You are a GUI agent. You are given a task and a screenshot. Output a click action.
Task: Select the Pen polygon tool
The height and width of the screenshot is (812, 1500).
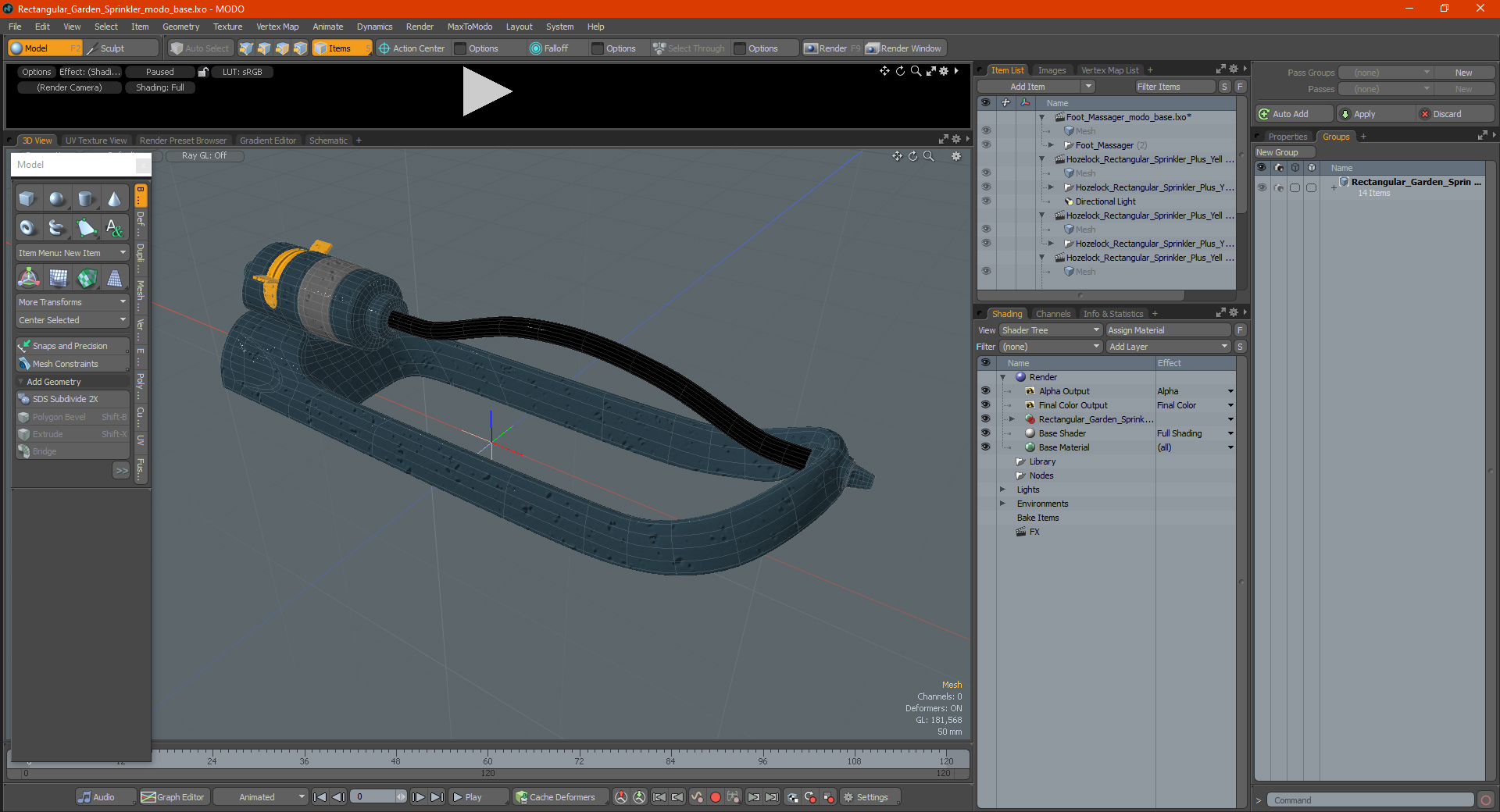tap(86, 228)
